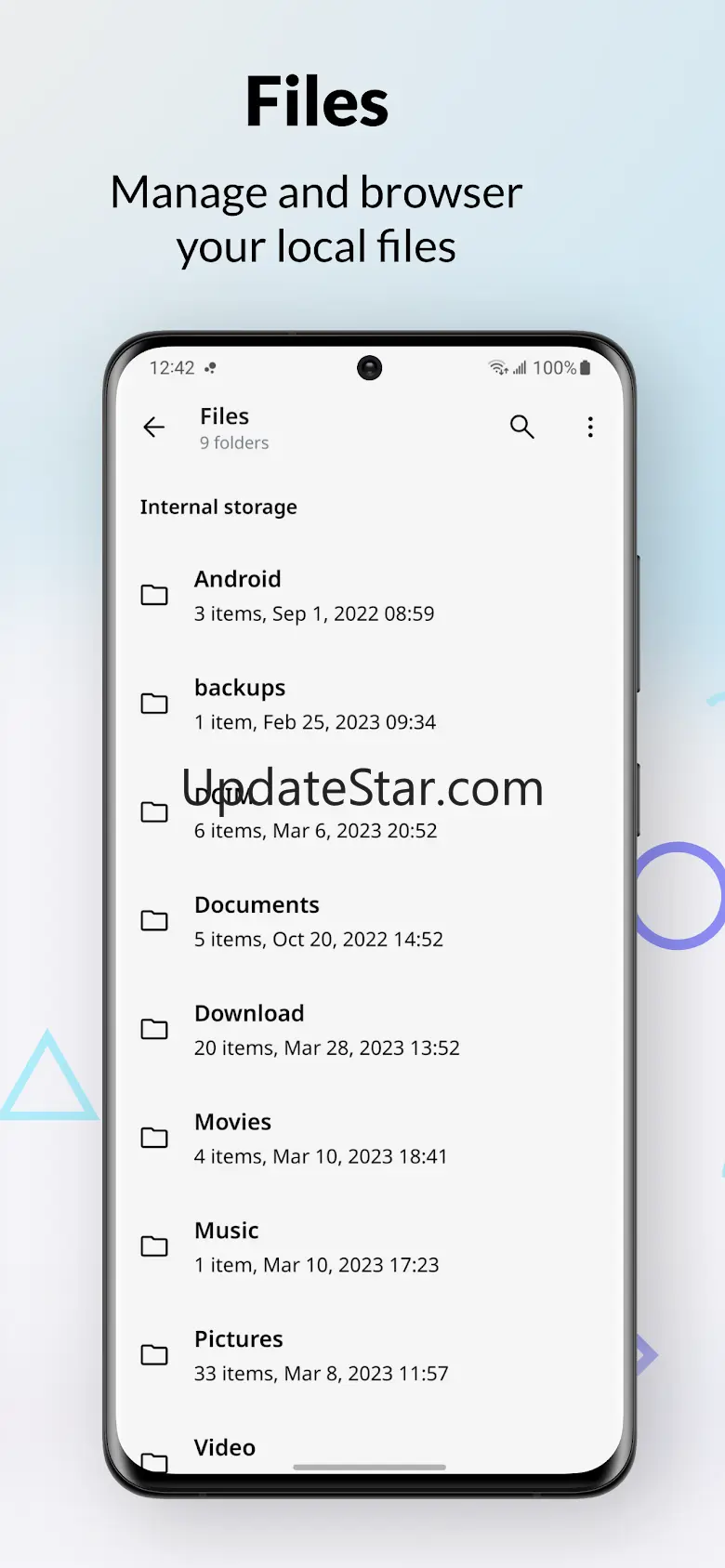Image resolution: width=725 pixels, height=1568 pixels.
Task: Select "1 item, Feb 25, 2023 09:34"
Action: tap(315, 722)
